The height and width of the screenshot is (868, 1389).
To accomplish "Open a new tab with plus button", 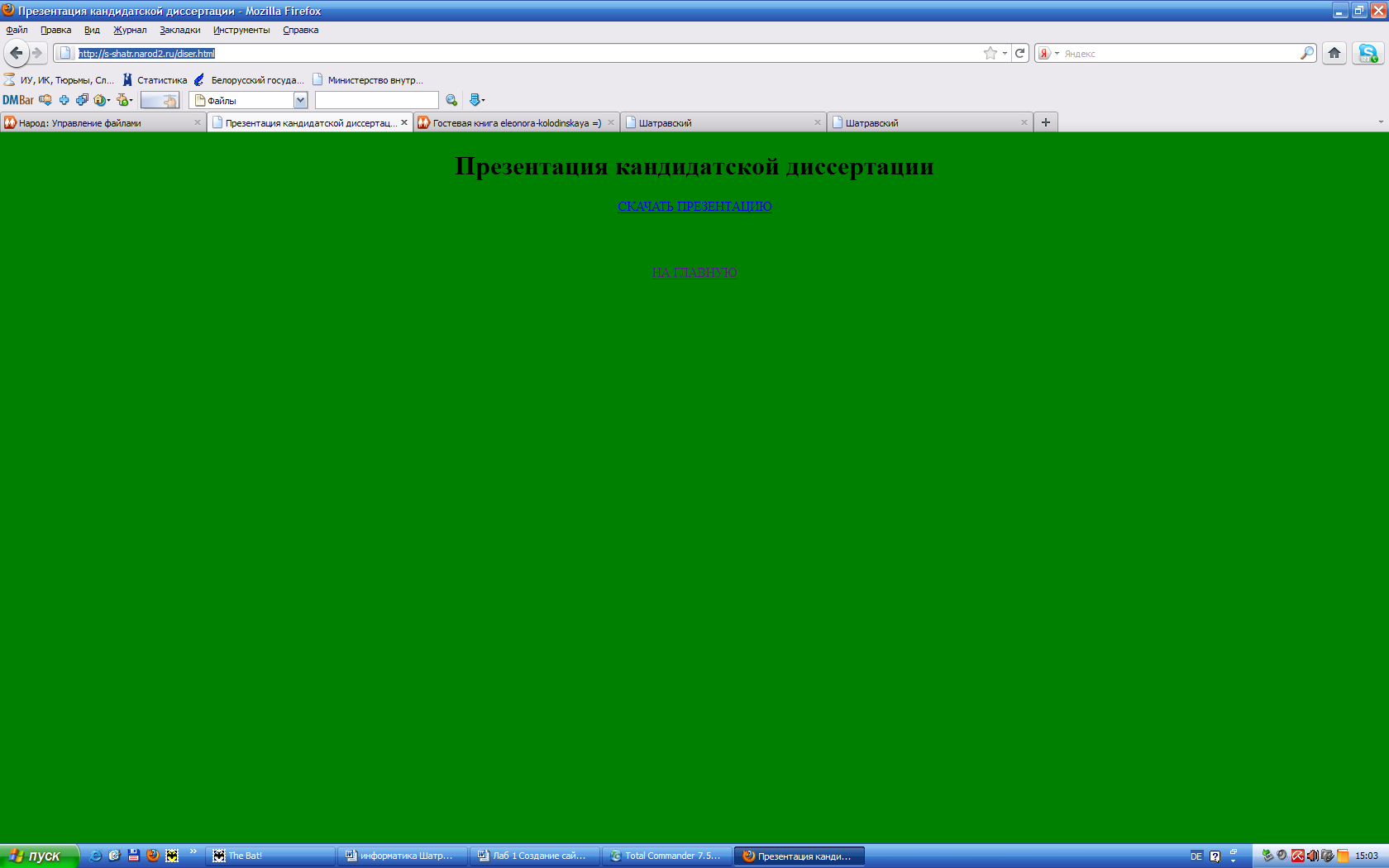I will [1045, 122].
